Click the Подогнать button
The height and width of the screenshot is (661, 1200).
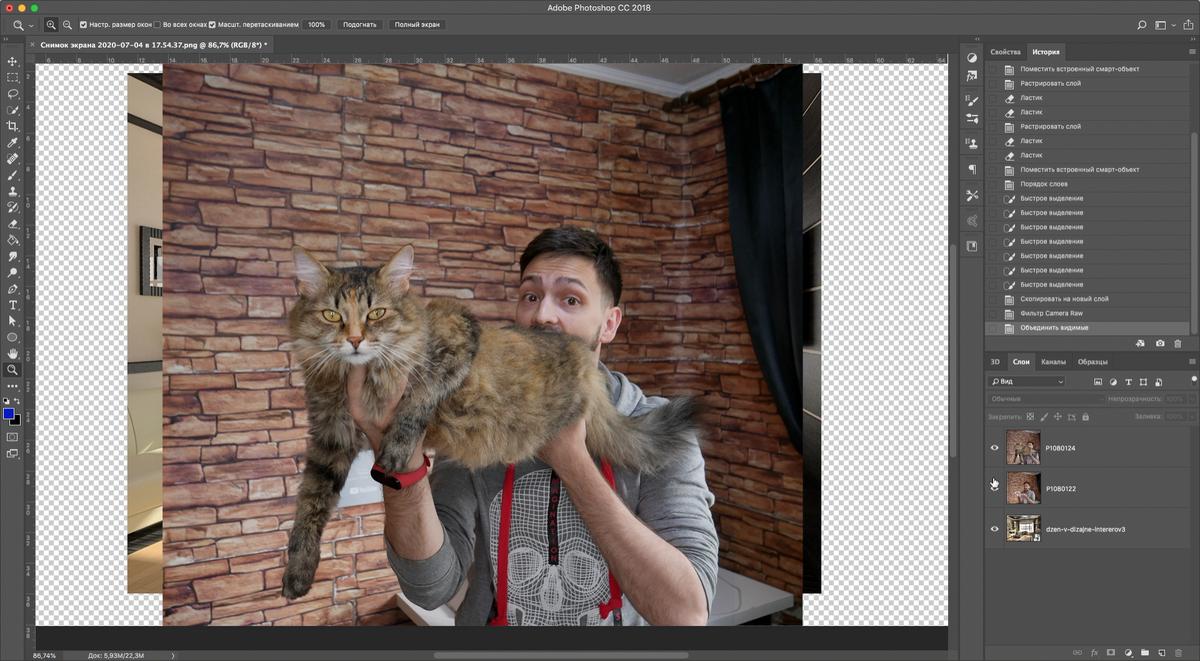tap(359, 24)
